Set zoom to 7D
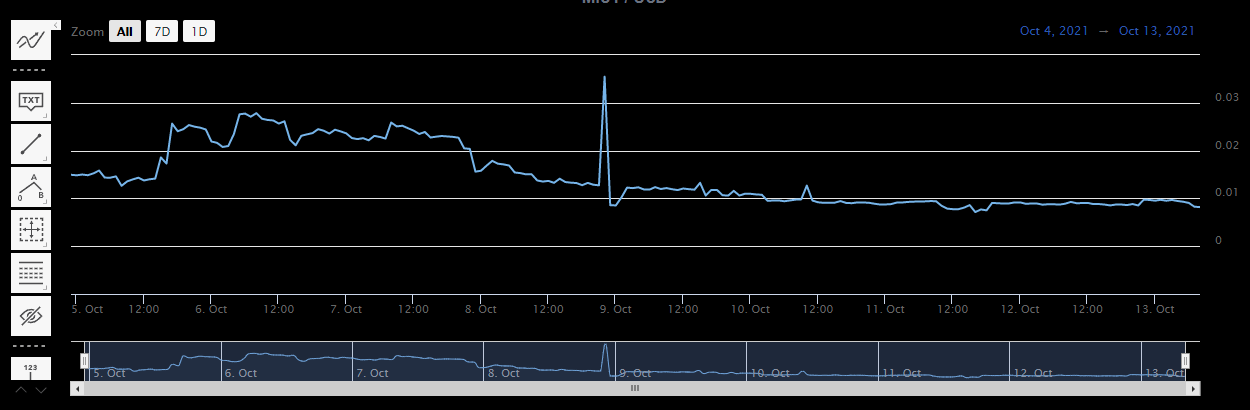This screenshot has height=410, width=1250. tap(161, 32)
